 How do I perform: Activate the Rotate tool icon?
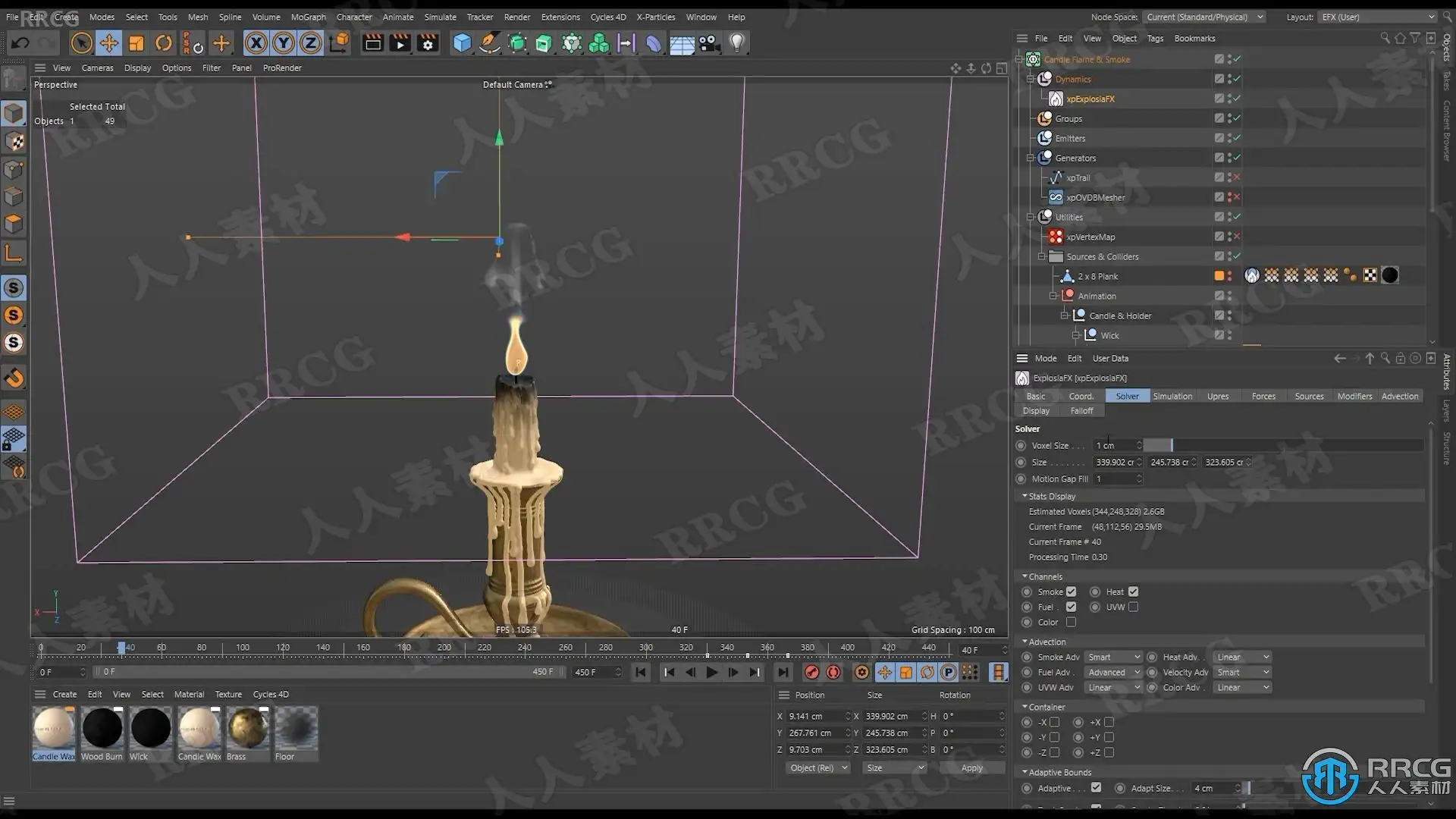tap(163, 43)
